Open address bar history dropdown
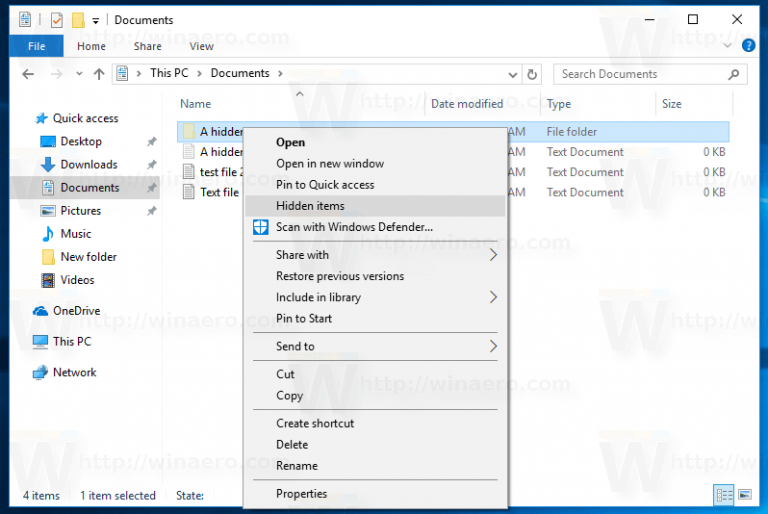This screenshot has height=514, width=768. [x=512, y=74]
